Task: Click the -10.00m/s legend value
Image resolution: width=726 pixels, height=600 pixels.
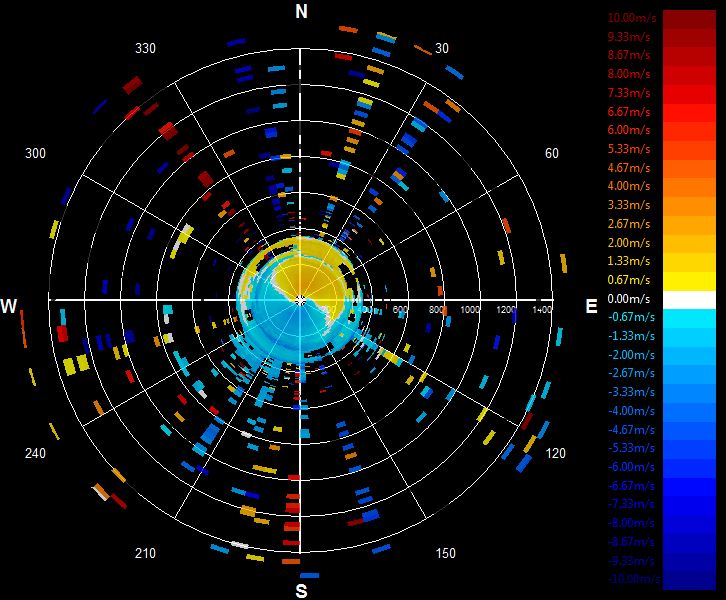Action: click(x=634, y=579)
